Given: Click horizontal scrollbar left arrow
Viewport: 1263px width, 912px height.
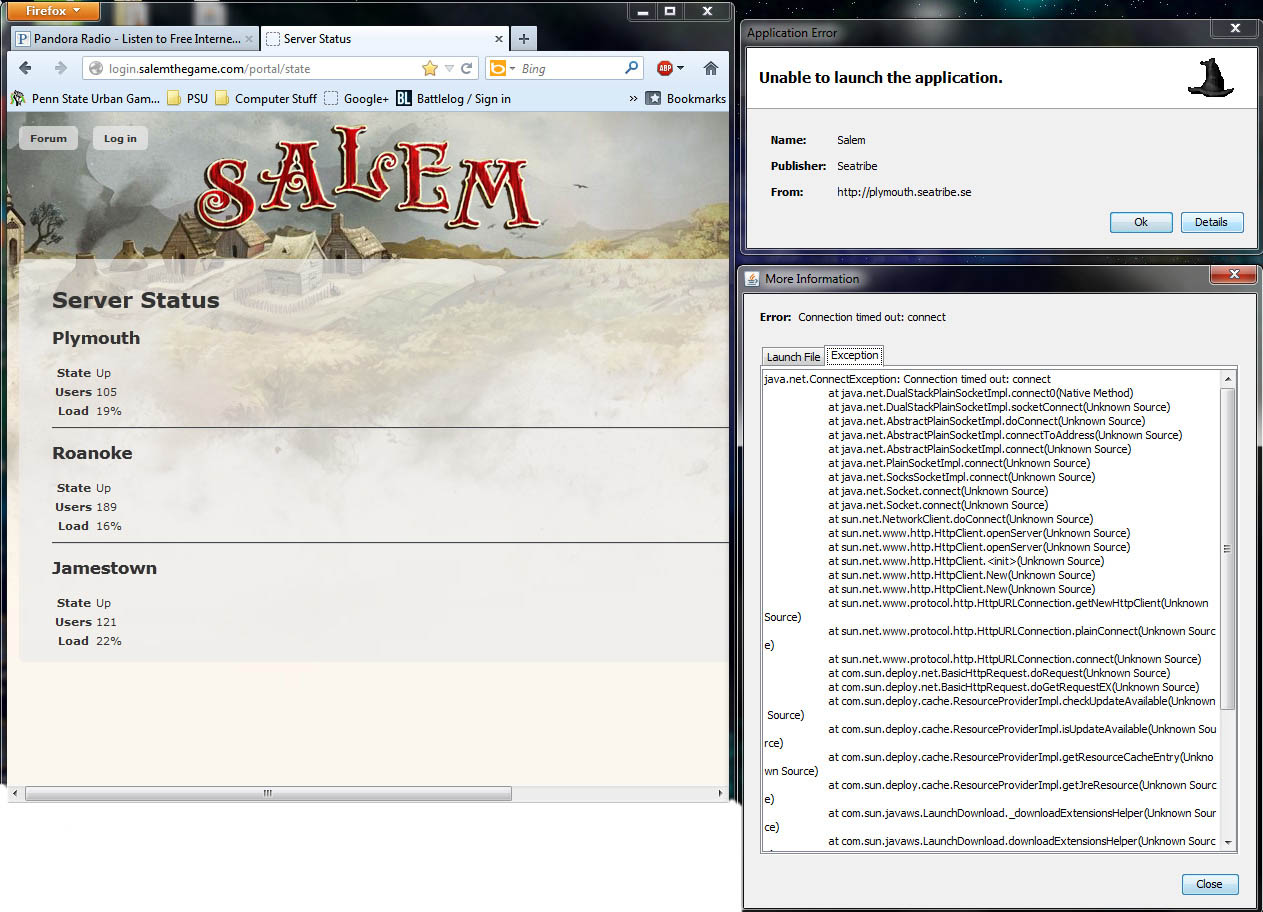Looking at the screenshot, I should [14, 793].
